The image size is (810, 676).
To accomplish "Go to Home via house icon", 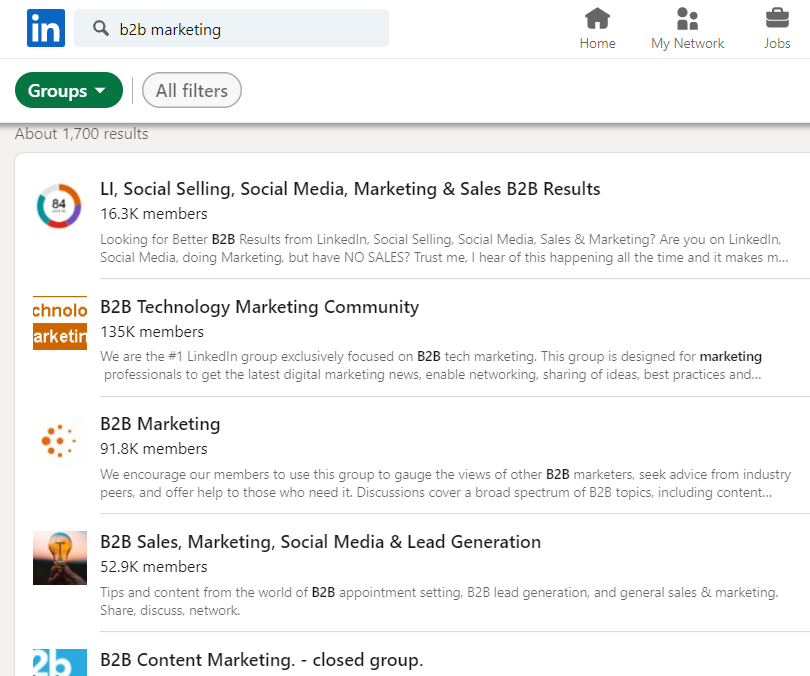I will (597, 19).
